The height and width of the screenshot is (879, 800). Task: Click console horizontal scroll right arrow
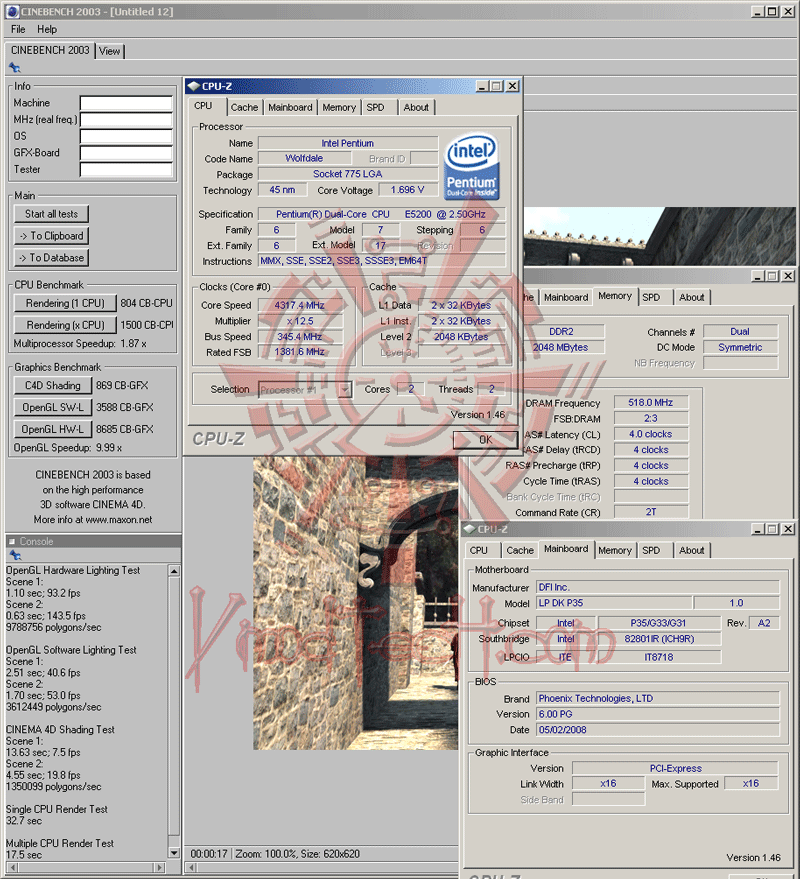point(160,867)
